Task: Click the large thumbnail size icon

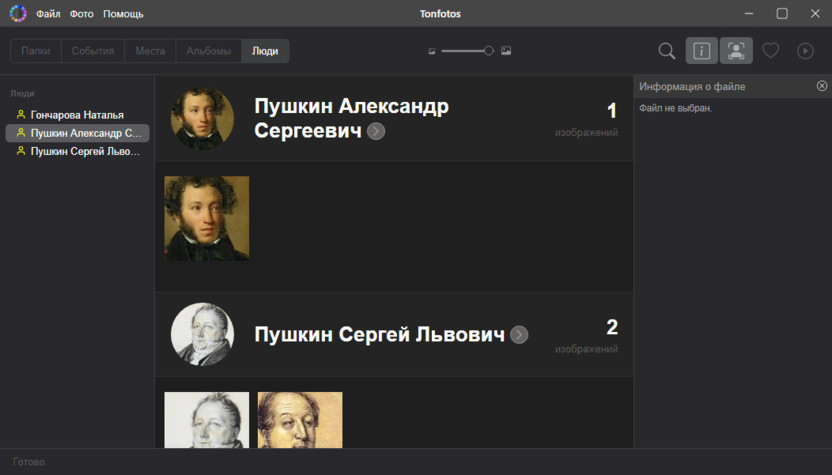Action: [x=506, y=50]
